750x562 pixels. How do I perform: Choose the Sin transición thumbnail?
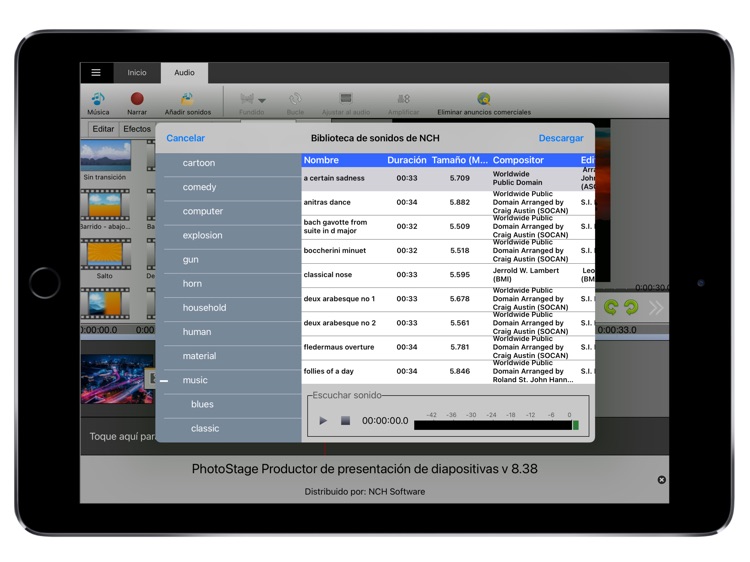click(106, 156)
